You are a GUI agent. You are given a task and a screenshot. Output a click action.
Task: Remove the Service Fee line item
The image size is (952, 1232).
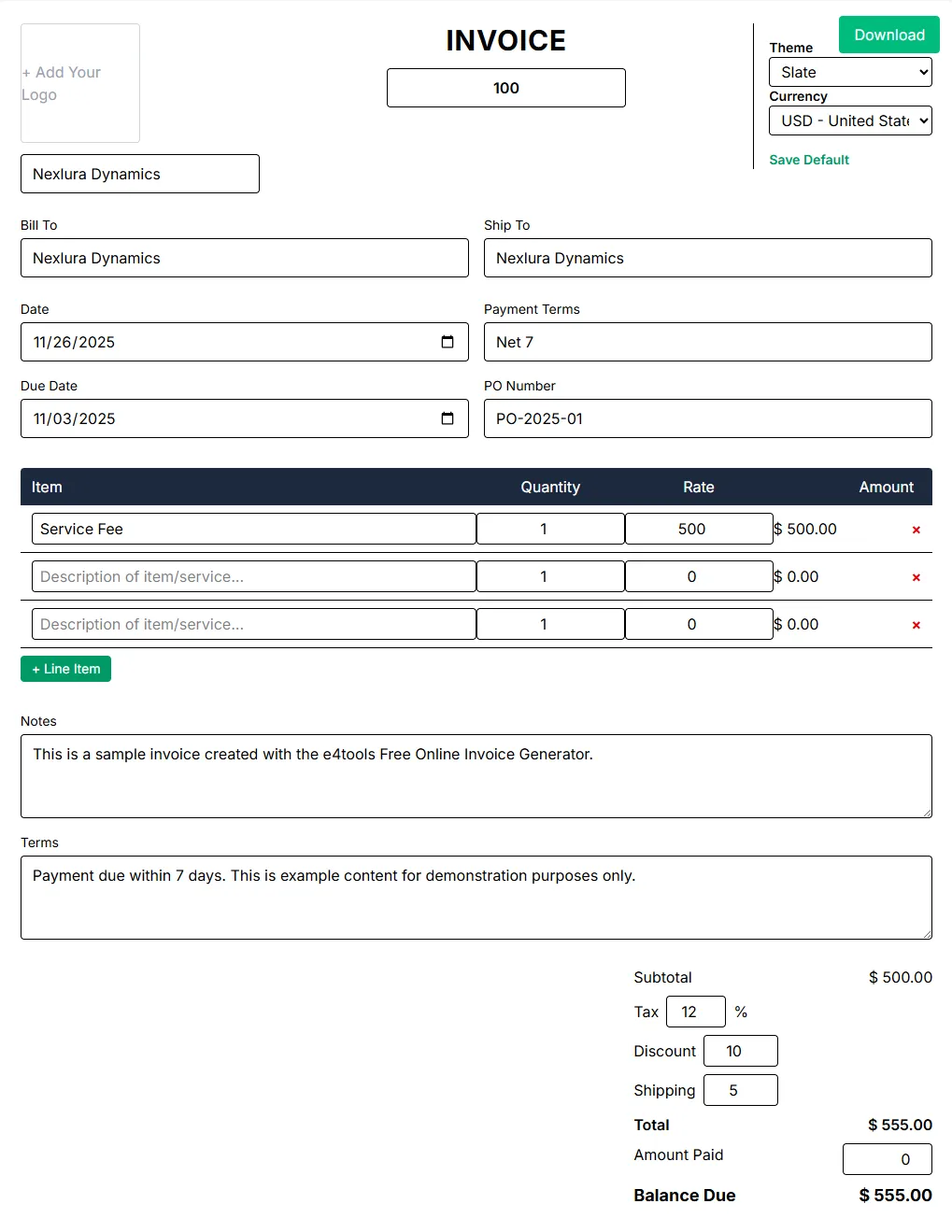[916, 529]
